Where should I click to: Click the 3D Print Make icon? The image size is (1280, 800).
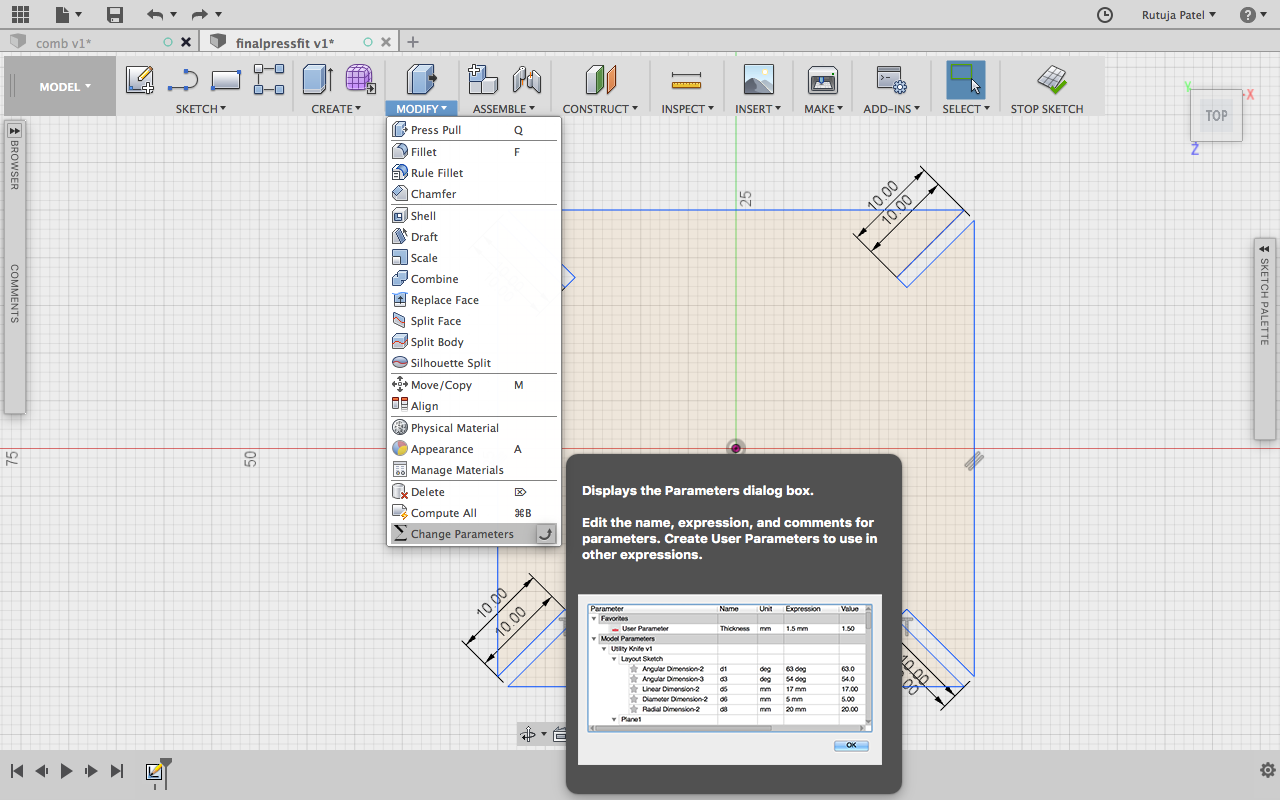(x=823, y=80)
